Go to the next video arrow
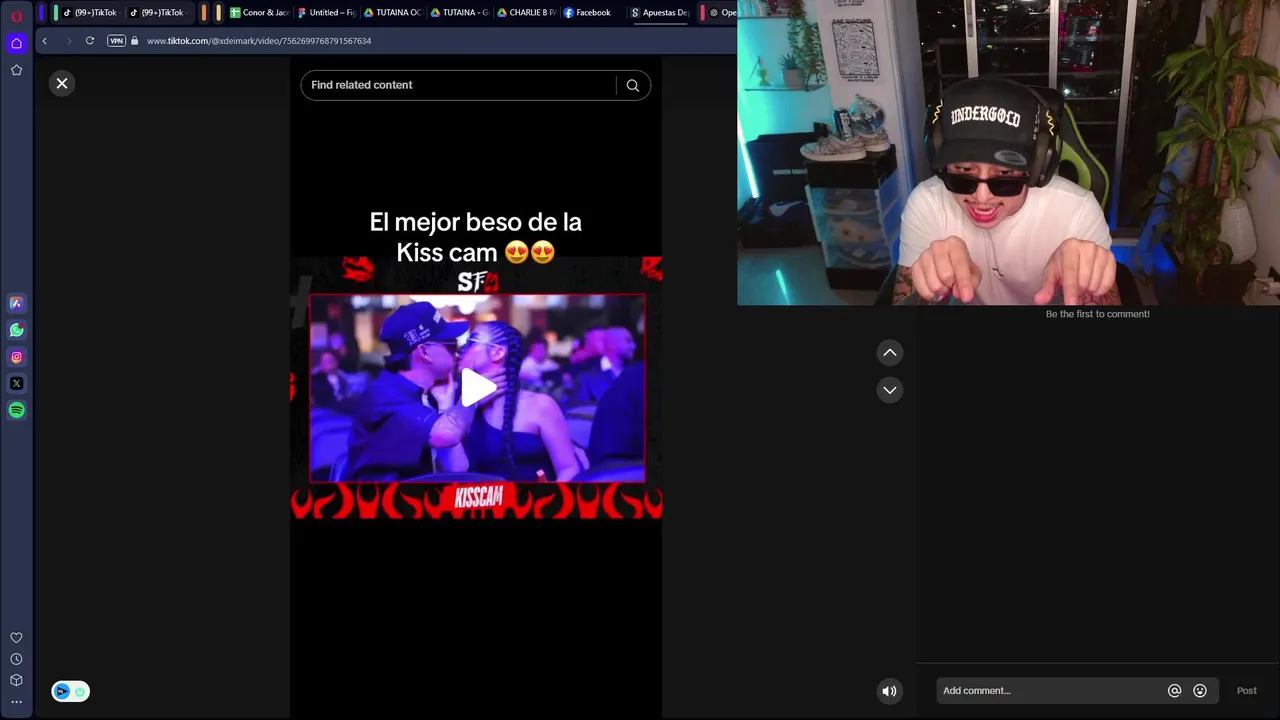 890,390
